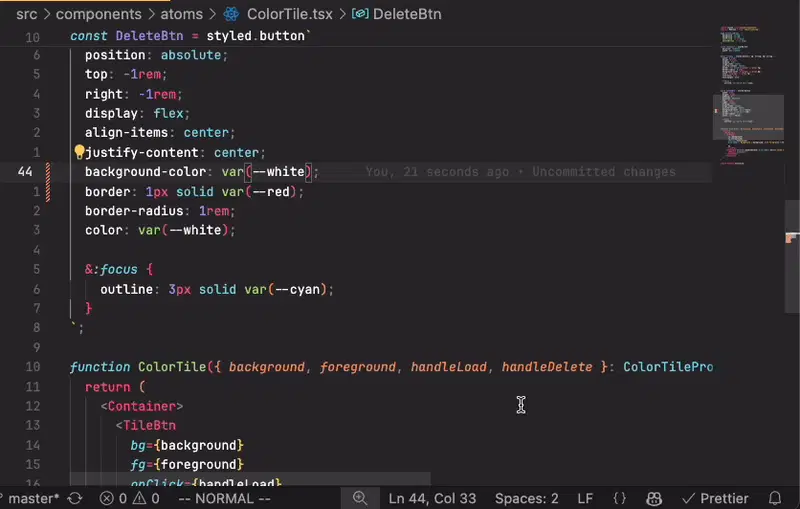The image size is (800, 509).
Task: Open the Copilot status icon
Action: [654, 498]
